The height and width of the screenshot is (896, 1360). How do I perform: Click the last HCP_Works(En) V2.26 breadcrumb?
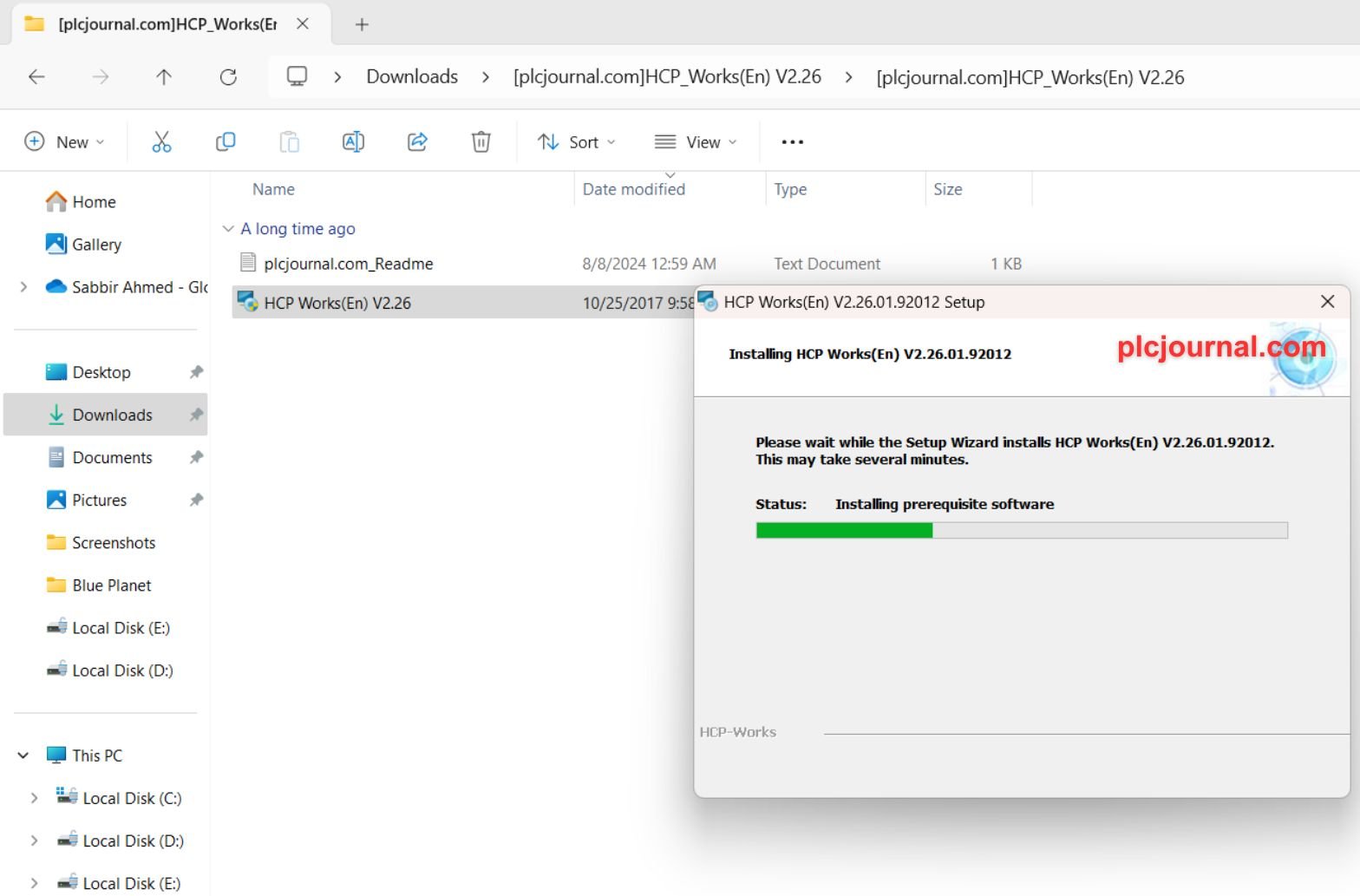tap(1030, 77)
